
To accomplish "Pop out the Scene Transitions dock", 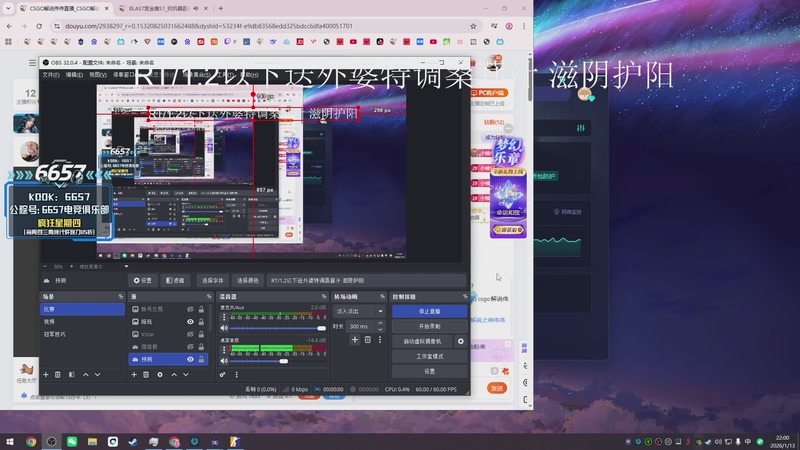I will [382, 296].
